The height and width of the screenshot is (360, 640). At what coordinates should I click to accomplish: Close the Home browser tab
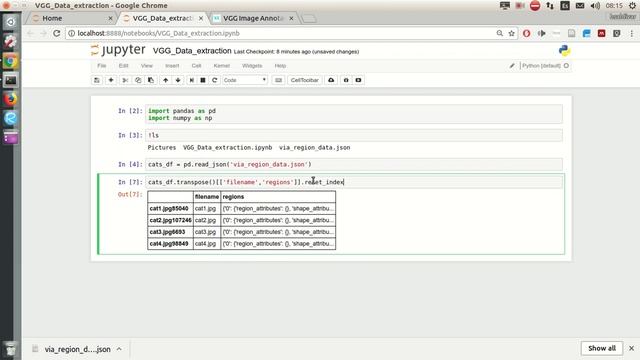tap(110, 18)
